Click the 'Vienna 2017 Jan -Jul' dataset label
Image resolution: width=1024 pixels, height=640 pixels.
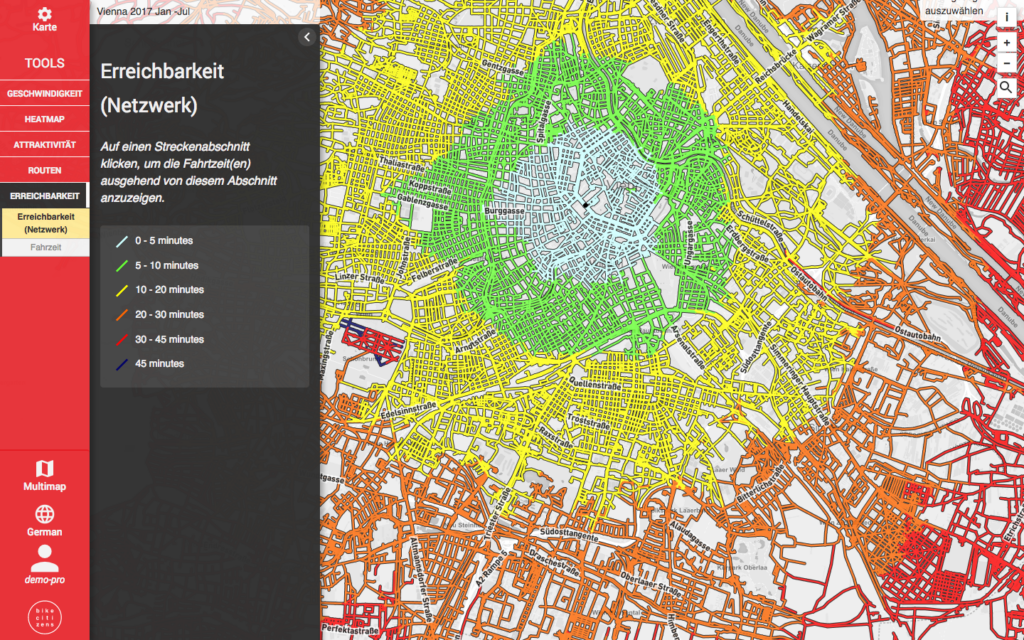click(144, 11)
